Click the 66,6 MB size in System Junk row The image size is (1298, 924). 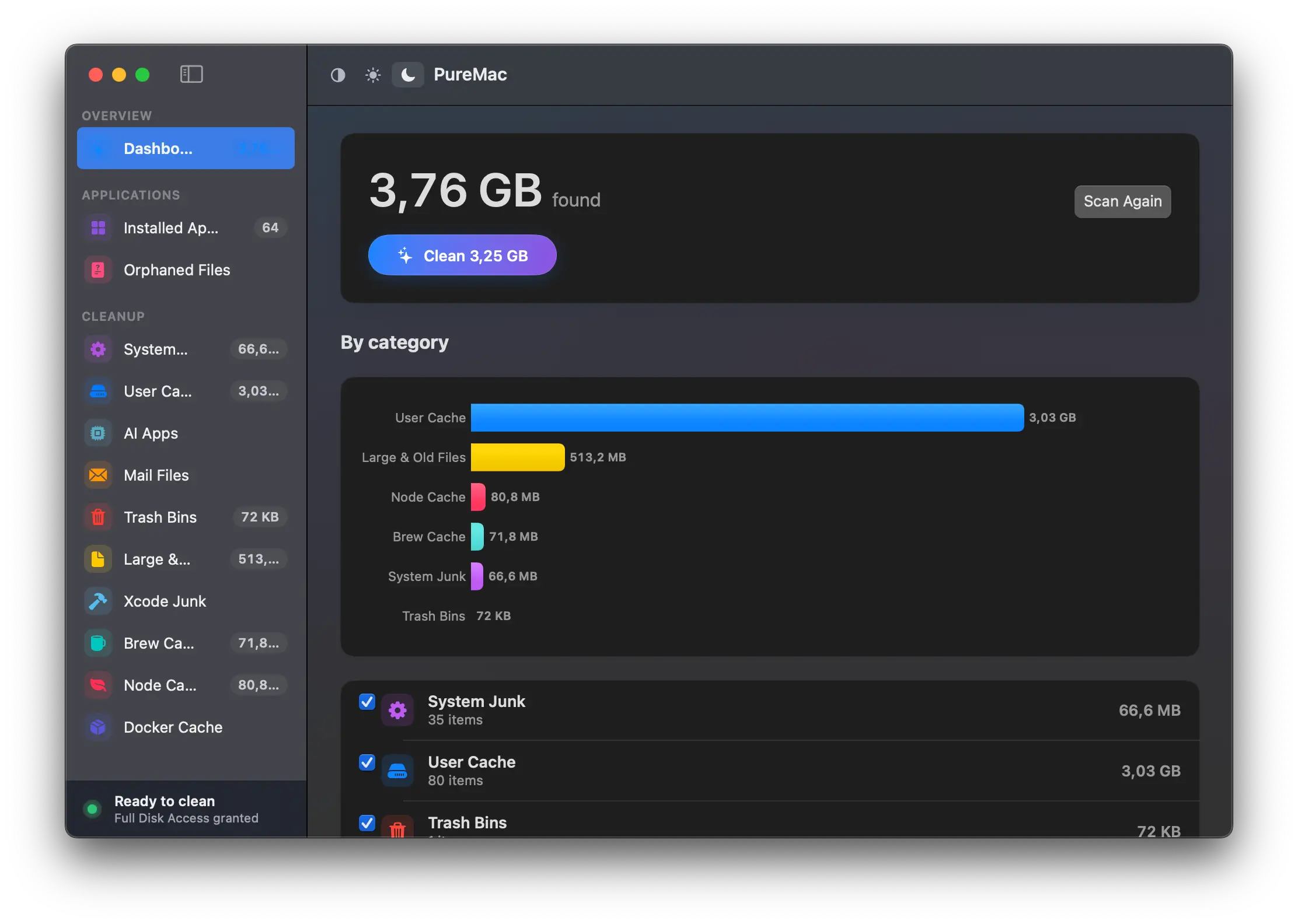(1150, 710)
